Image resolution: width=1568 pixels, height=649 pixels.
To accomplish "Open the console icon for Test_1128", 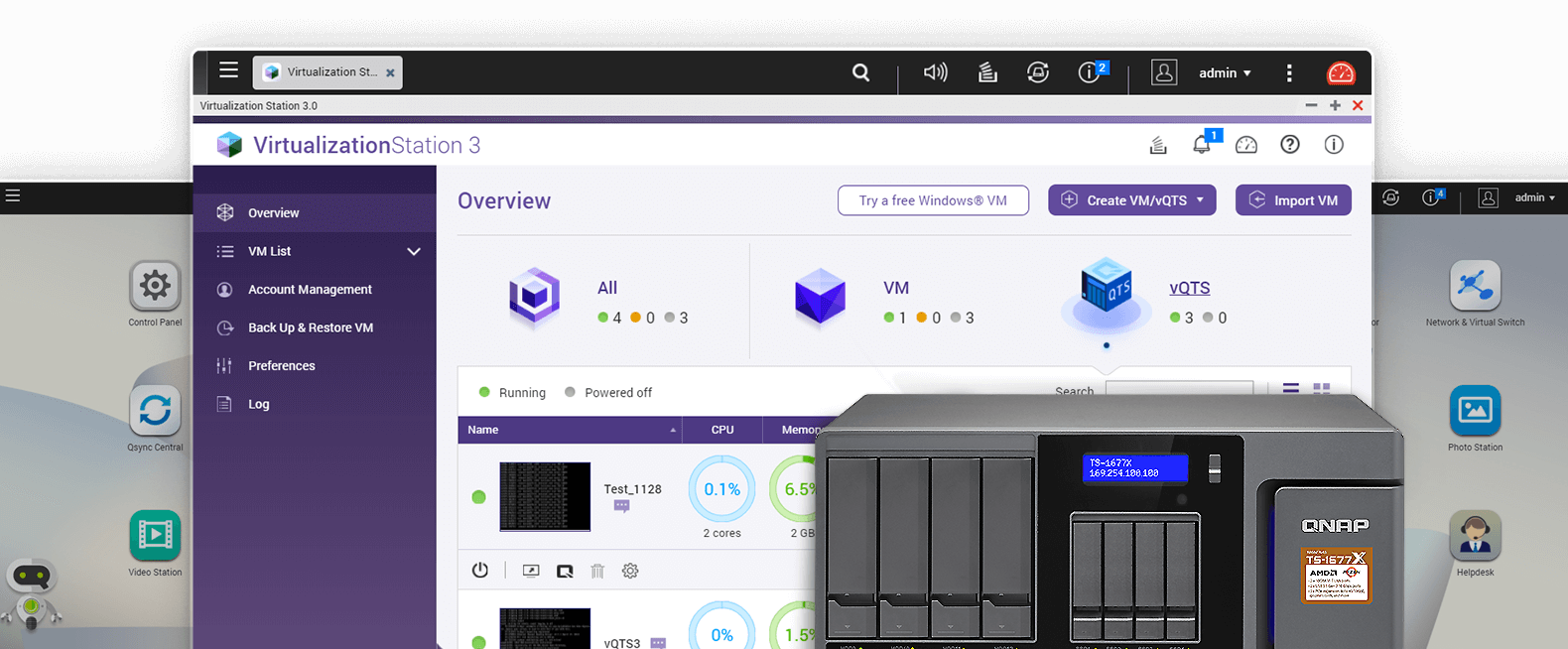I will click(x=531, y=571).
